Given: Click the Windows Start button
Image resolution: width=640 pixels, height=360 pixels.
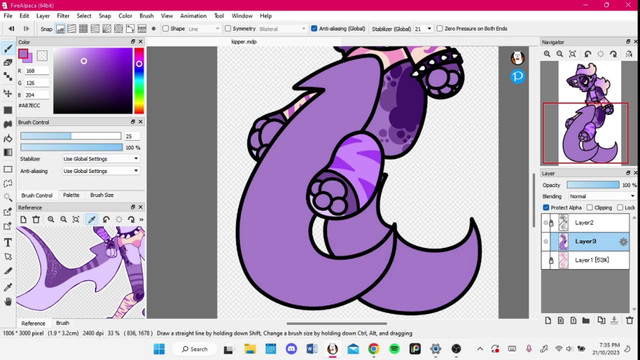Looking at the screenshot, I should pyautogui.click(x=159, y=349).
